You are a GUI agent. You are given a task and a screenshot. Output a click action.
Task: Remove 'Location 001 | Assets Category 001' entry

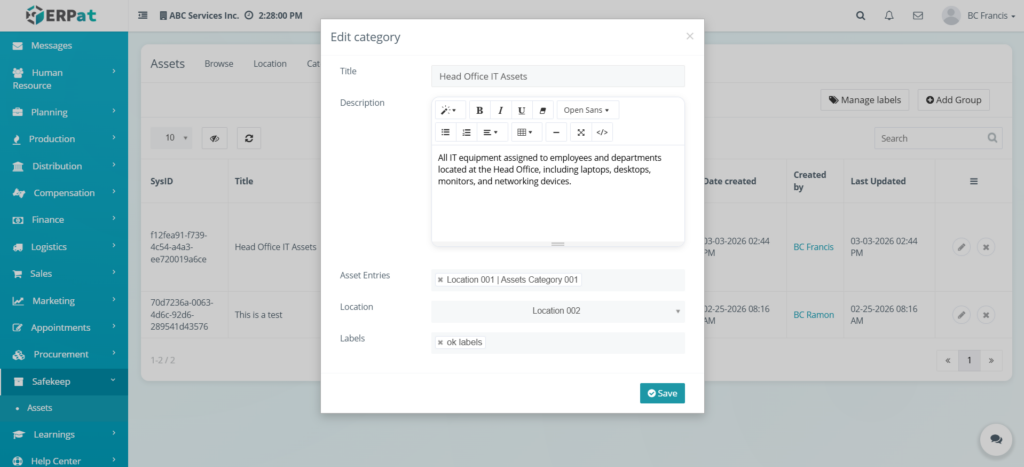(440, 280)
